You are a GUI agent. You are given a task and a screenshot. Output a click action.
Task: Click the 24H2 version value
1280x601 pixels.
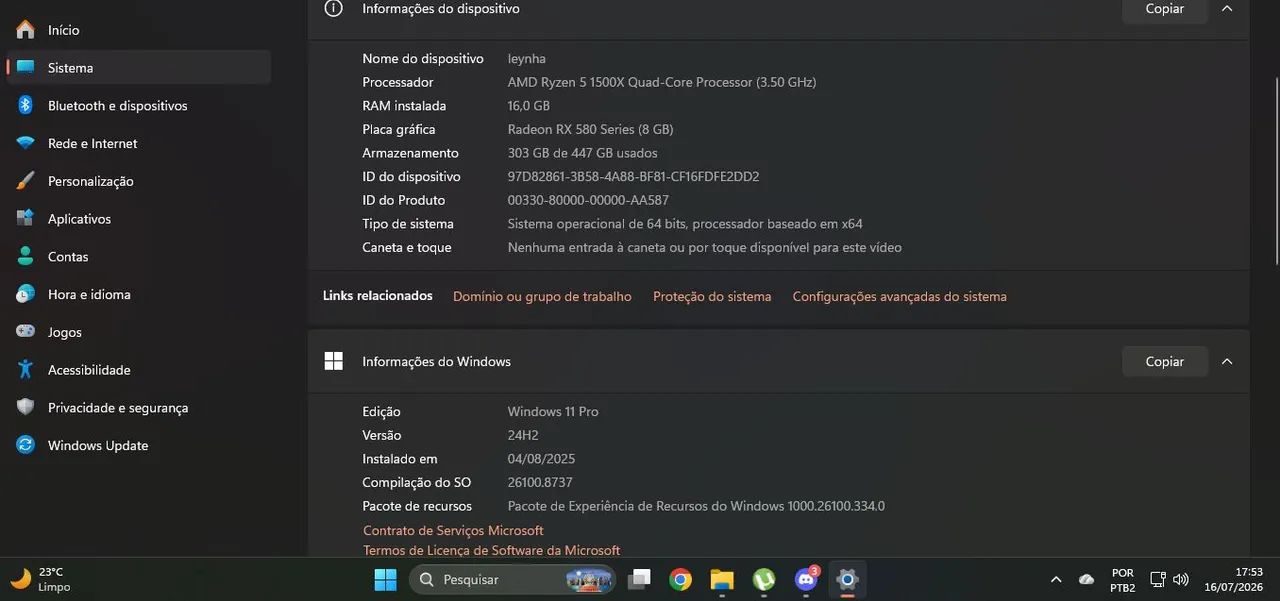pyautogui.click(x=525, y=436)
